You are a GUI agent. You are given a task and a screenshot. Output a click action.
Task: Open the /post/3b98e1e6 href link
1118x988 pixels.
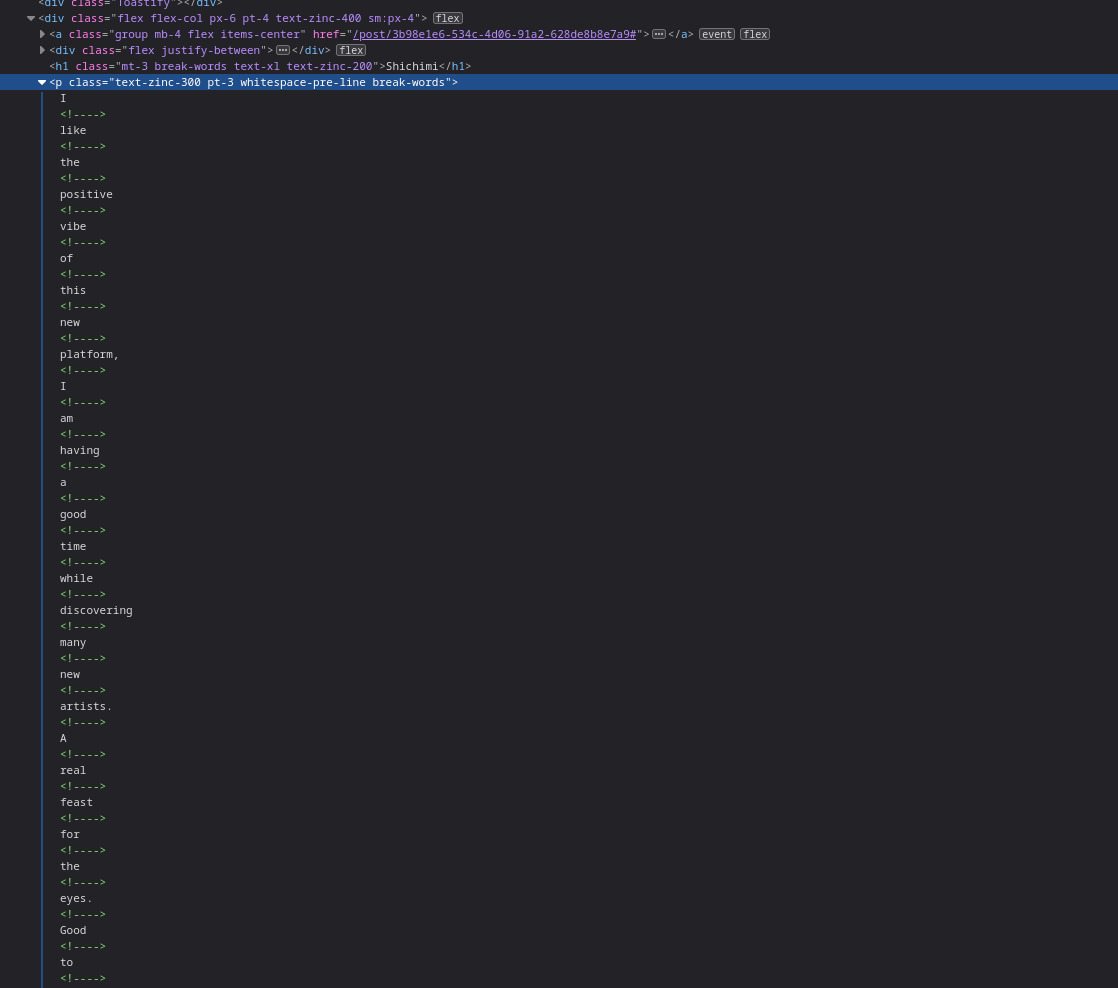point(494,34)
